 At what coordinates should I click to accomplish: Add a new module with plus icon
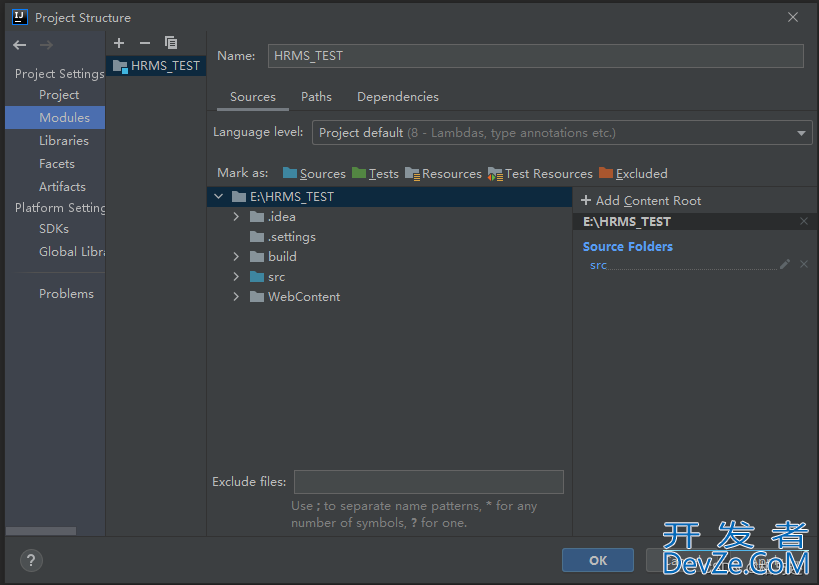pyautogui.click(x=119, y=43)
